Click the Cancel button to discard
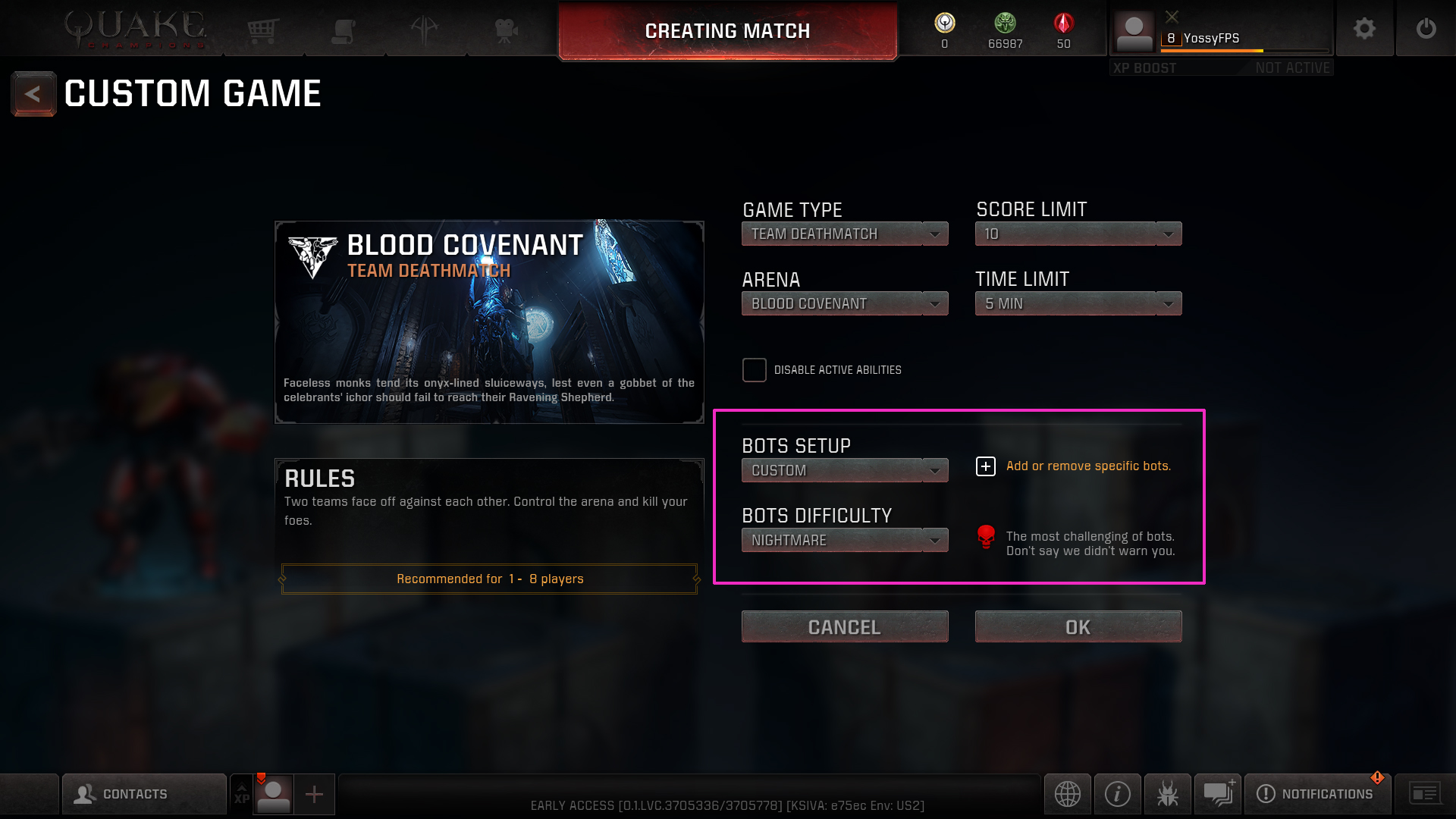Screen dimensions: 1456x819 844,626
